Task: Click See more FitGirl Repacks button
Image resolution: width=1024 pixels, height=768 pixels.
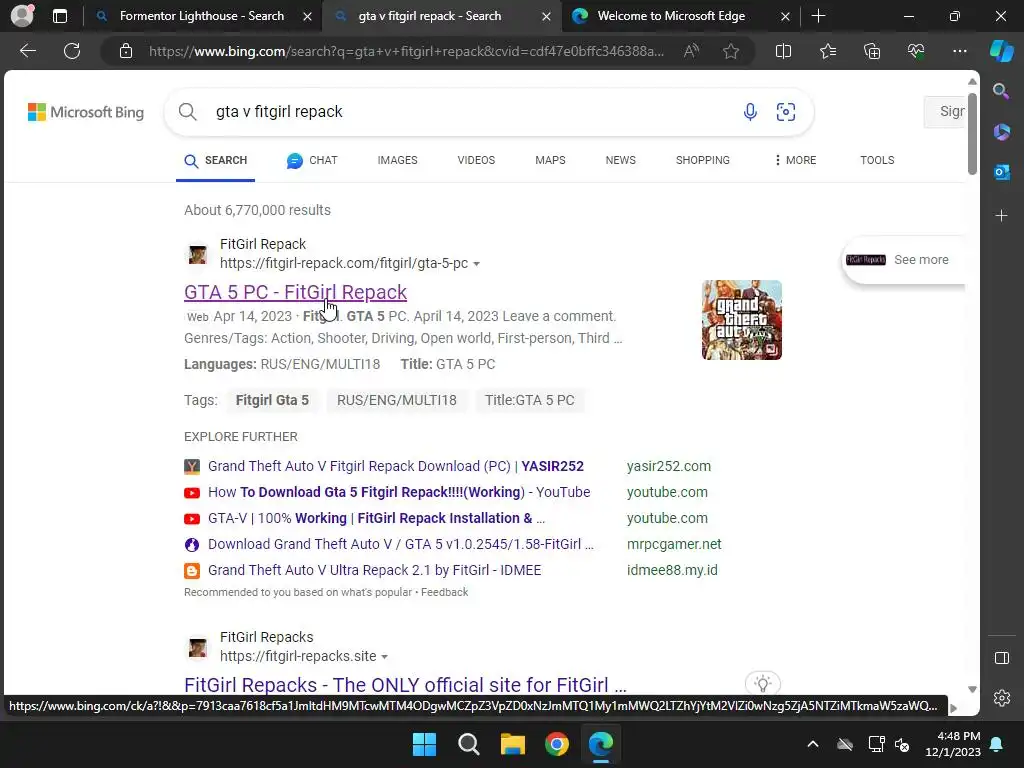Action: 903,260
